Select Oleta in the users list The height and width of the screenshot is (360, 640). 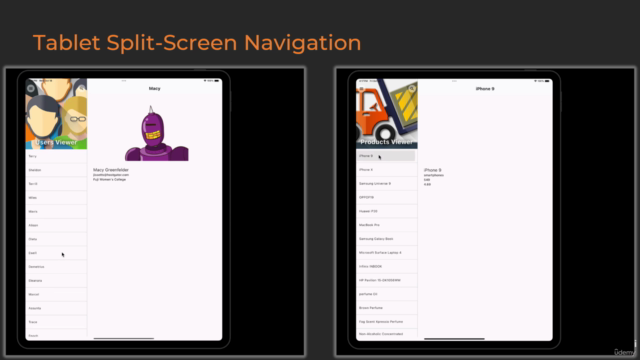click(x=56, y=239)
